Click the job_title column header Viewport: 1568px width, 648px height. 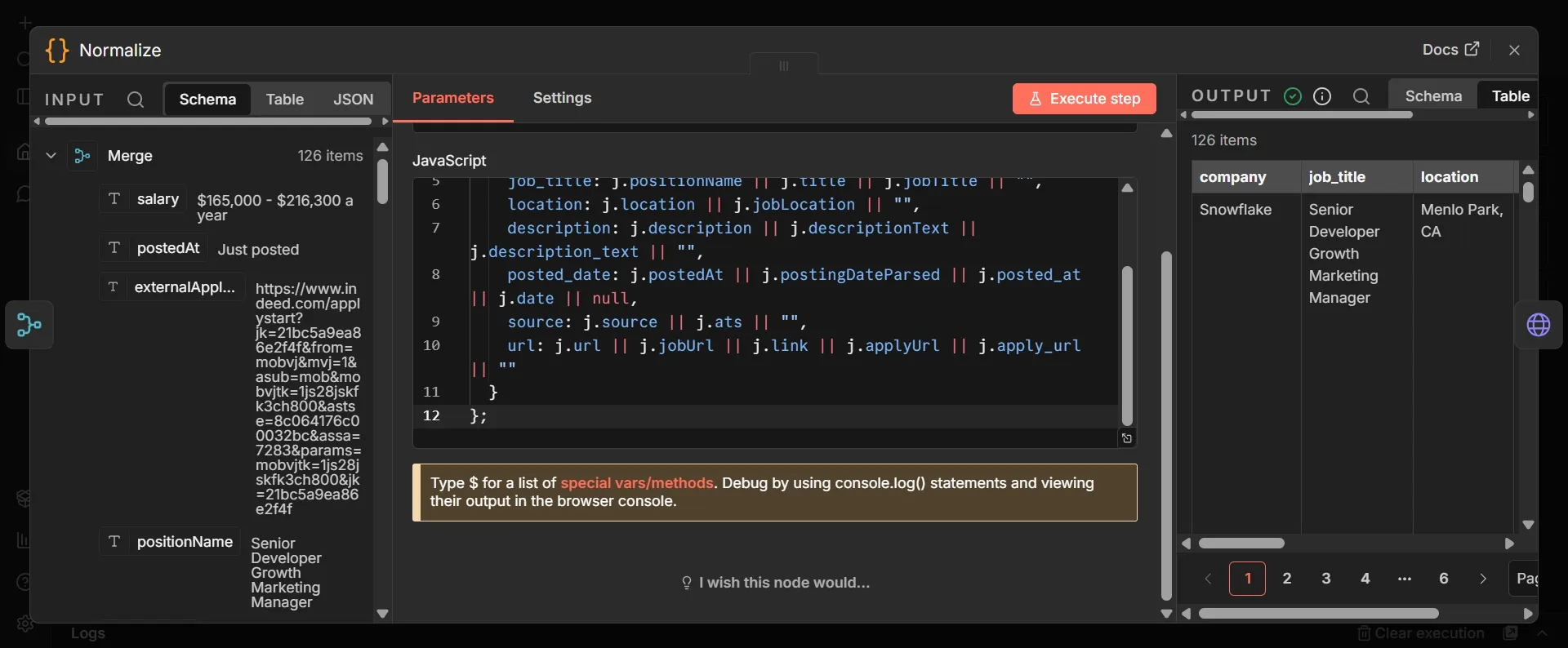point(1357,177)
